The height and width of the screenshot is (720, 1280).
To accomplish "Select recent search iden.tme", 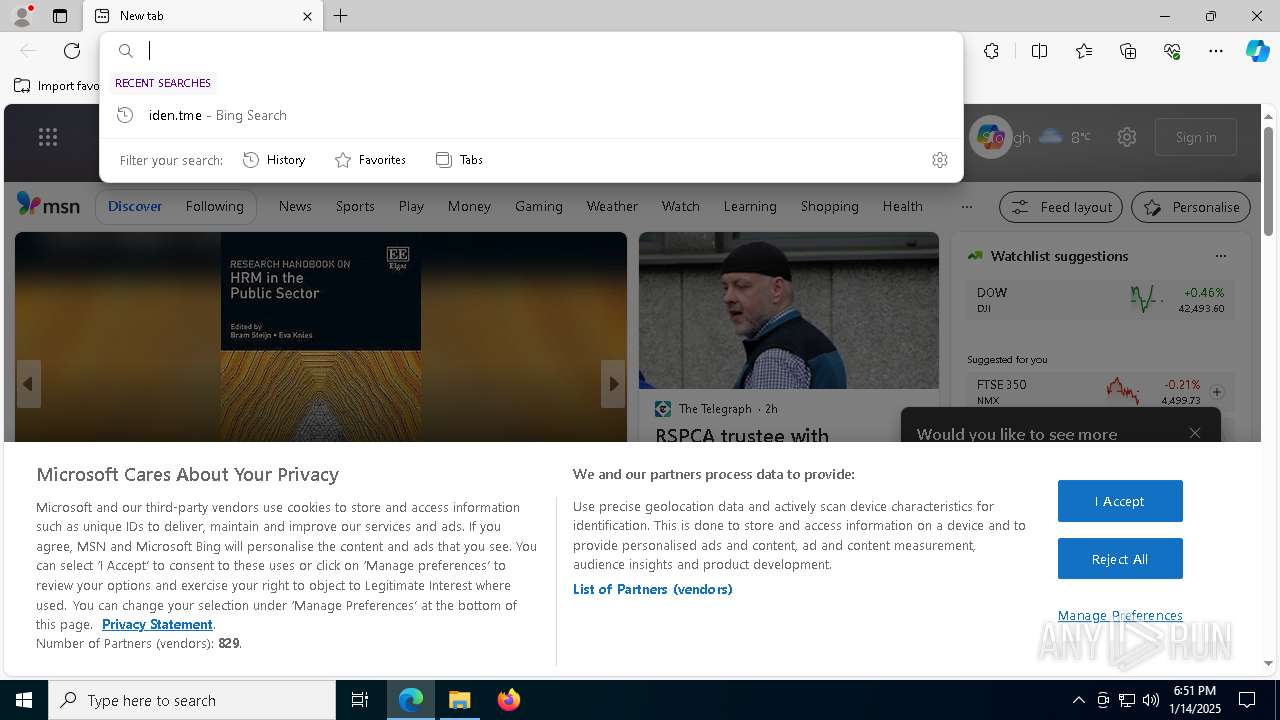I will click(531, 115).
